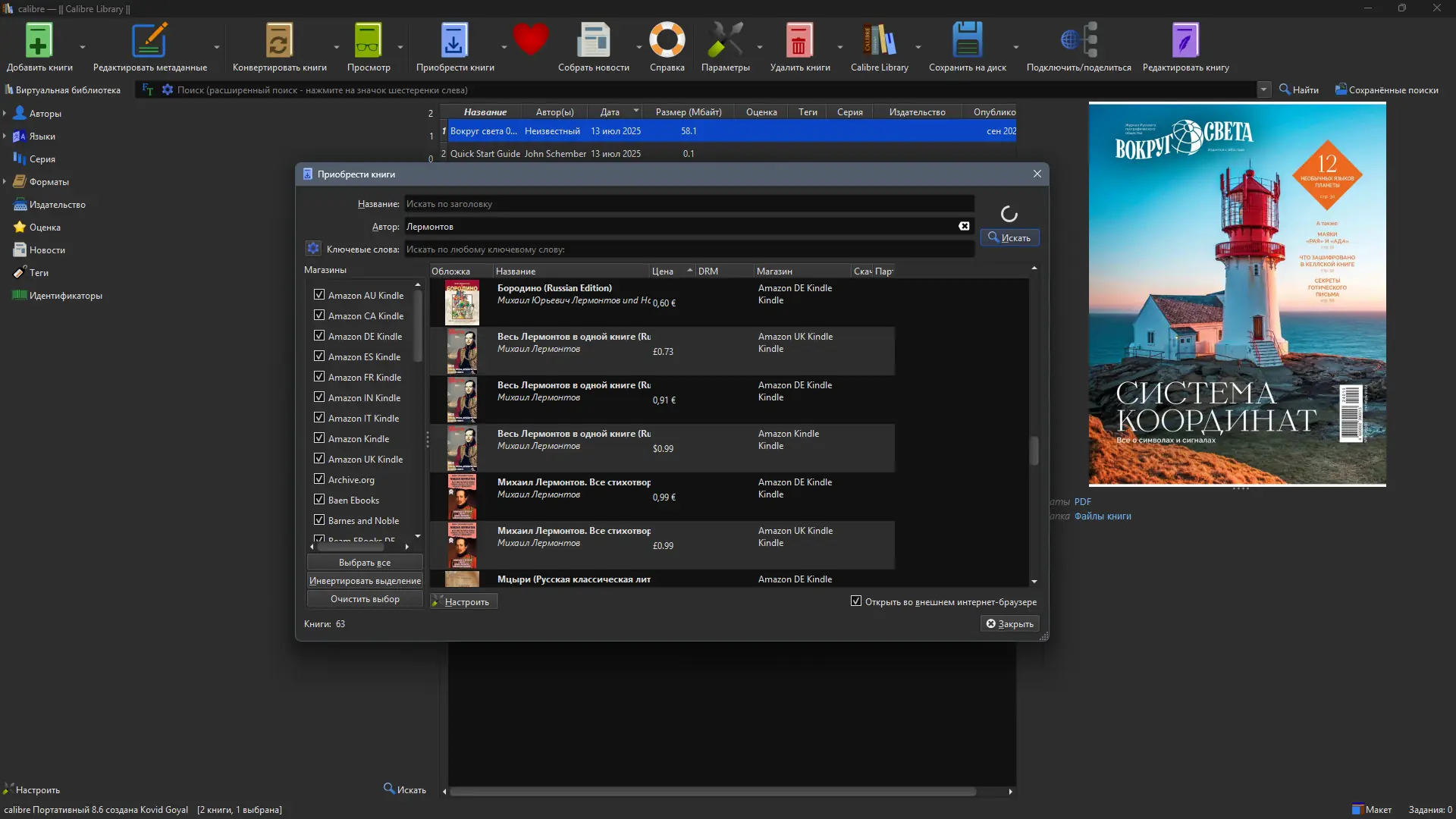The image size is (1456, 819).
Task: Uncheck the Archive.org store checkbox
Action: point(319,479)
